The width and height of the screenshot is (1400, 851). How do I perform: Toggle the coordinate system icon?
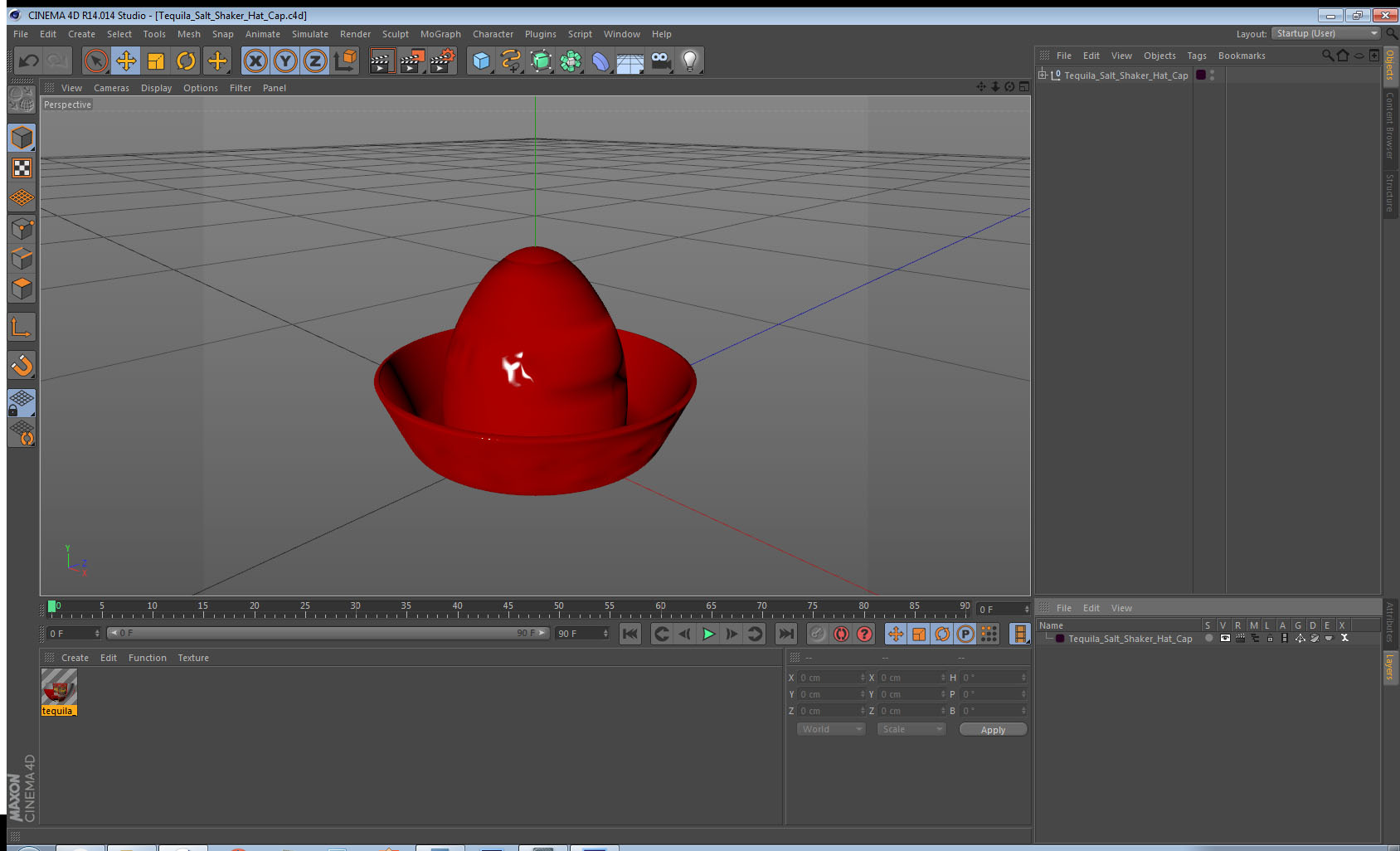click(x=345, y=61)
